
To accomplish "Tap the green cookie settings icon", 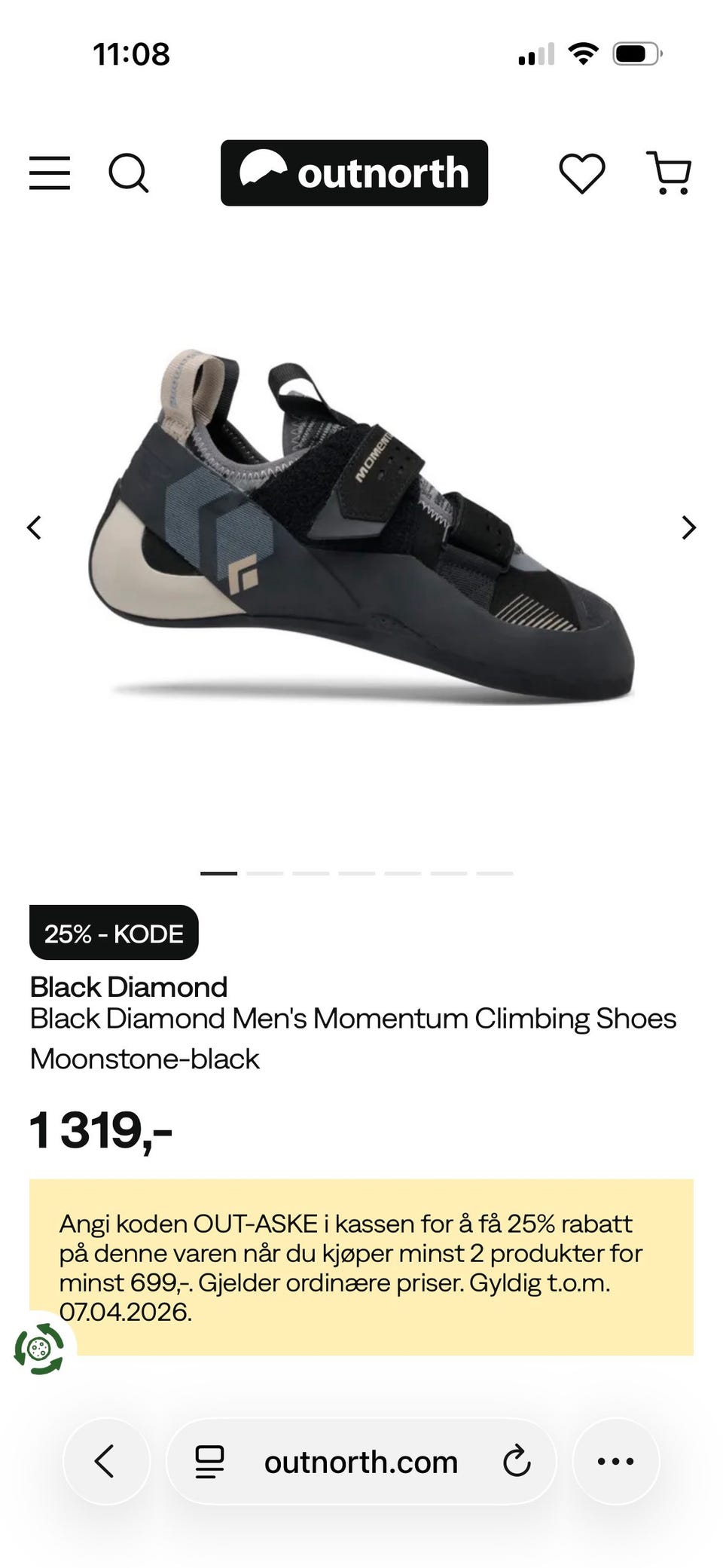I will (39, 1349).
